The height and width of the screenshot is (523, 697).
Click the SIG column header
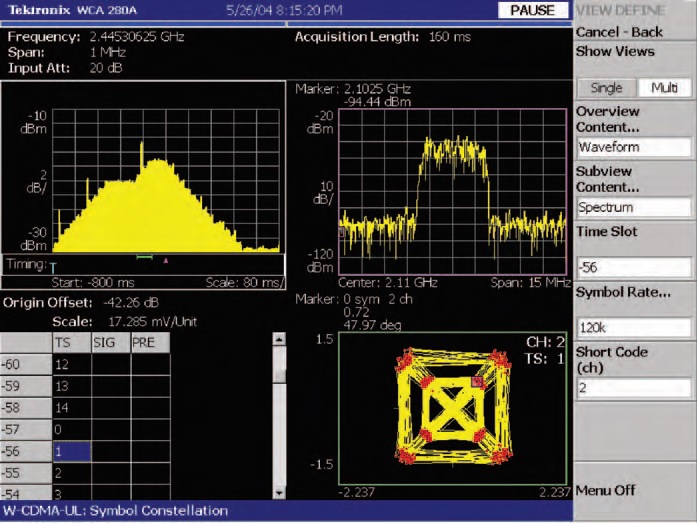(109, 343)
